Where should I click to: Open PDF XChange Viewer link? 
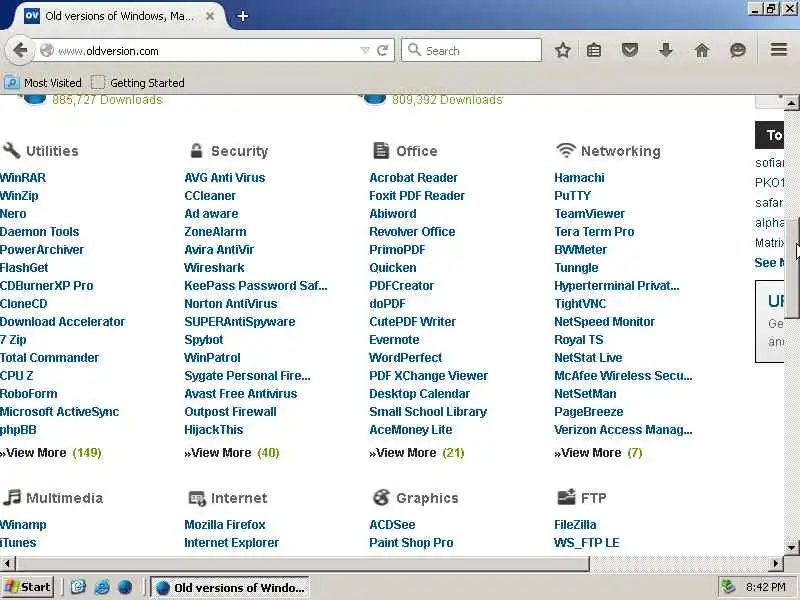click(x=429, y=376)
